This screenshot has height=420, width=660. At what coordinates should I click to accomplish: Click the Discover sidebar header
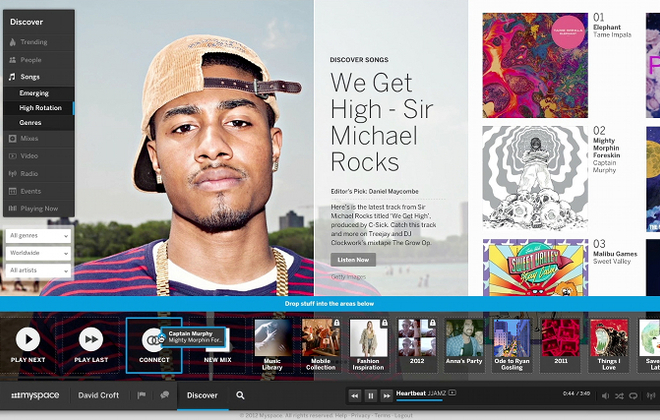click(27, 22)
